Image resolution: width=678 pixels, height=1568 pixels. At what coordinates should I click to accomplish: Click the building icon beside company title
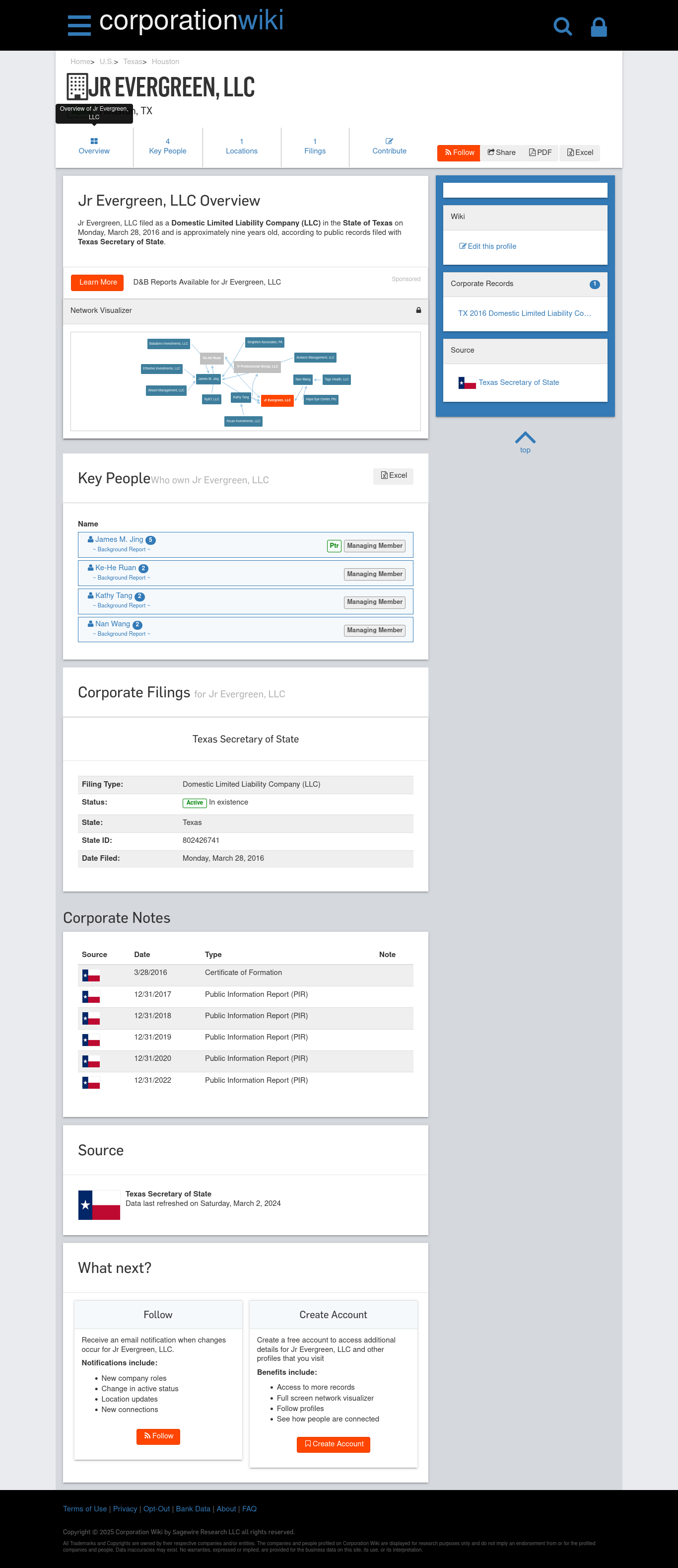coord(76,86)
